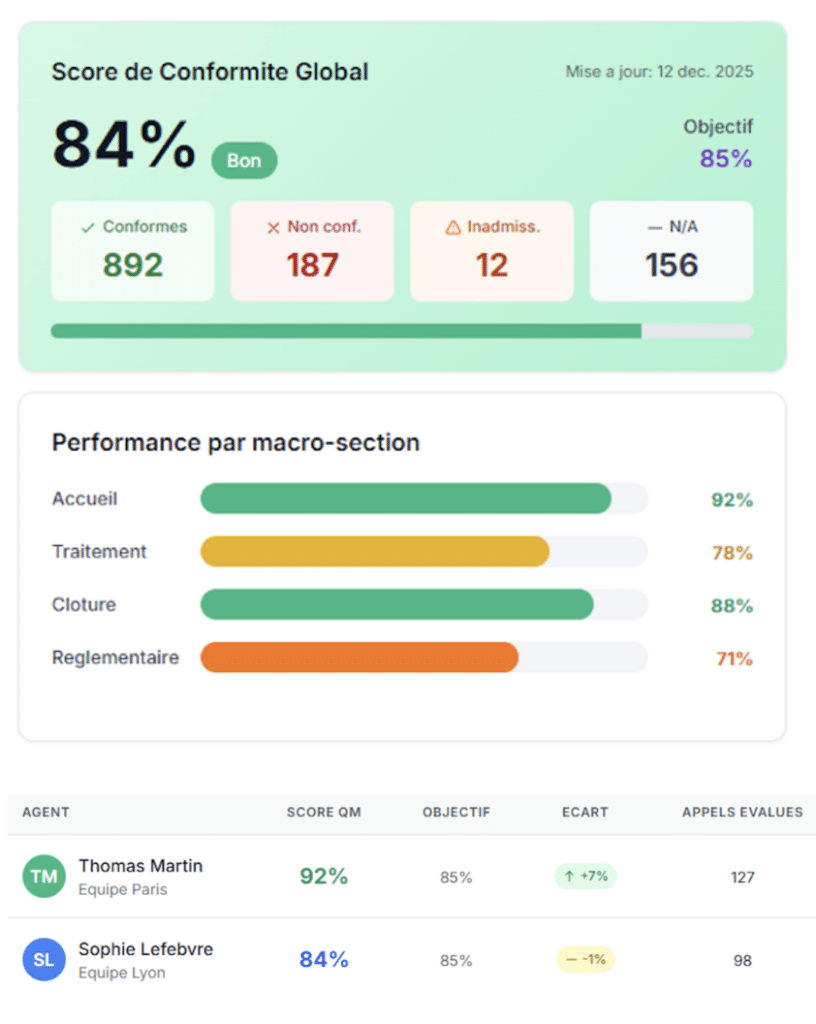Click the global conformity progress bar
This screenshot has width=816, height=1024.
(401, 331)
